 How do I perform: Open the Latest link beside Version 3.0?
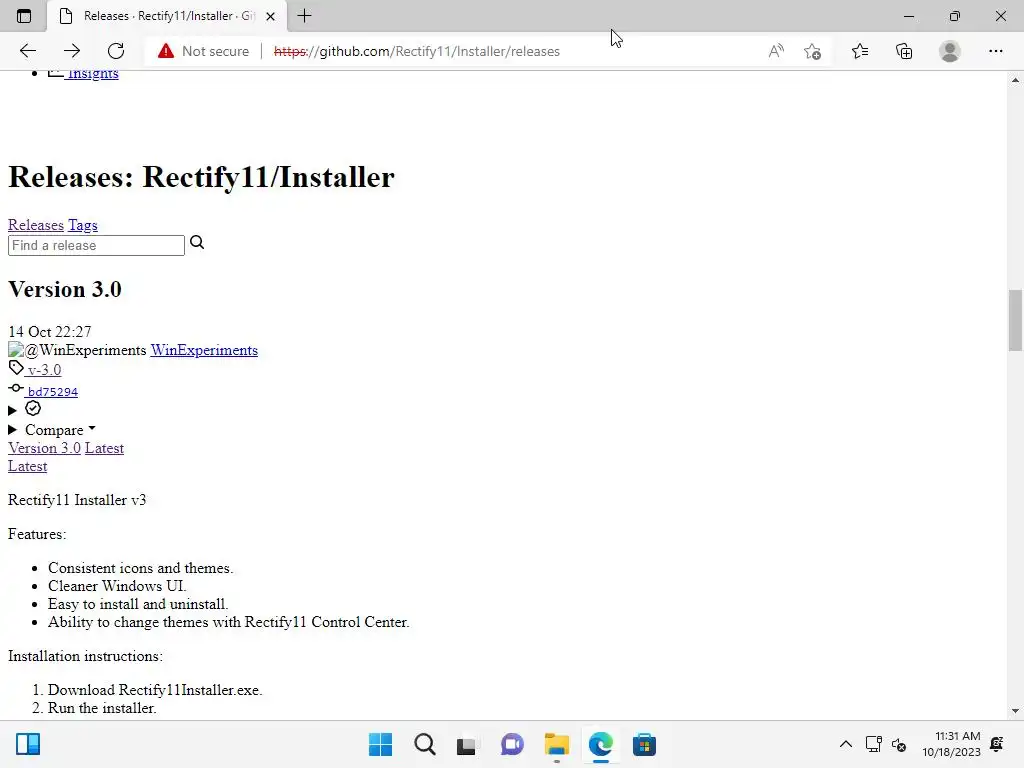point(104,448)
